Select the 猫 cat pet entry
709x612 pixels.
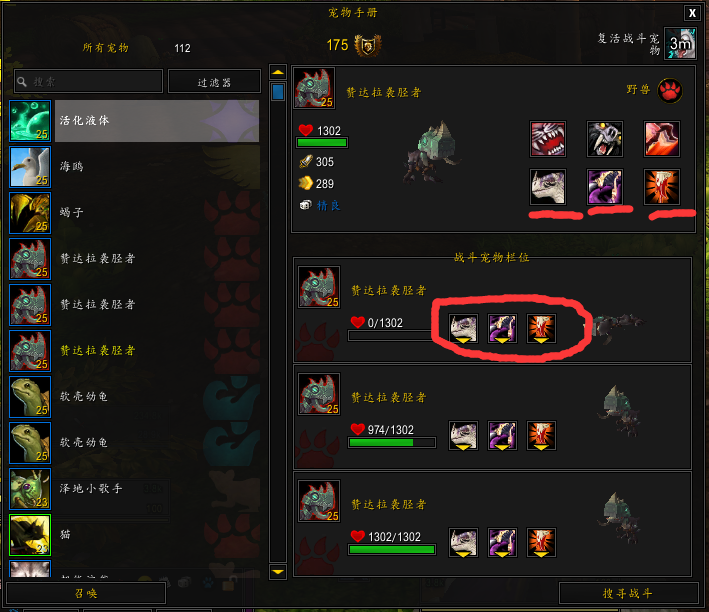134,535
